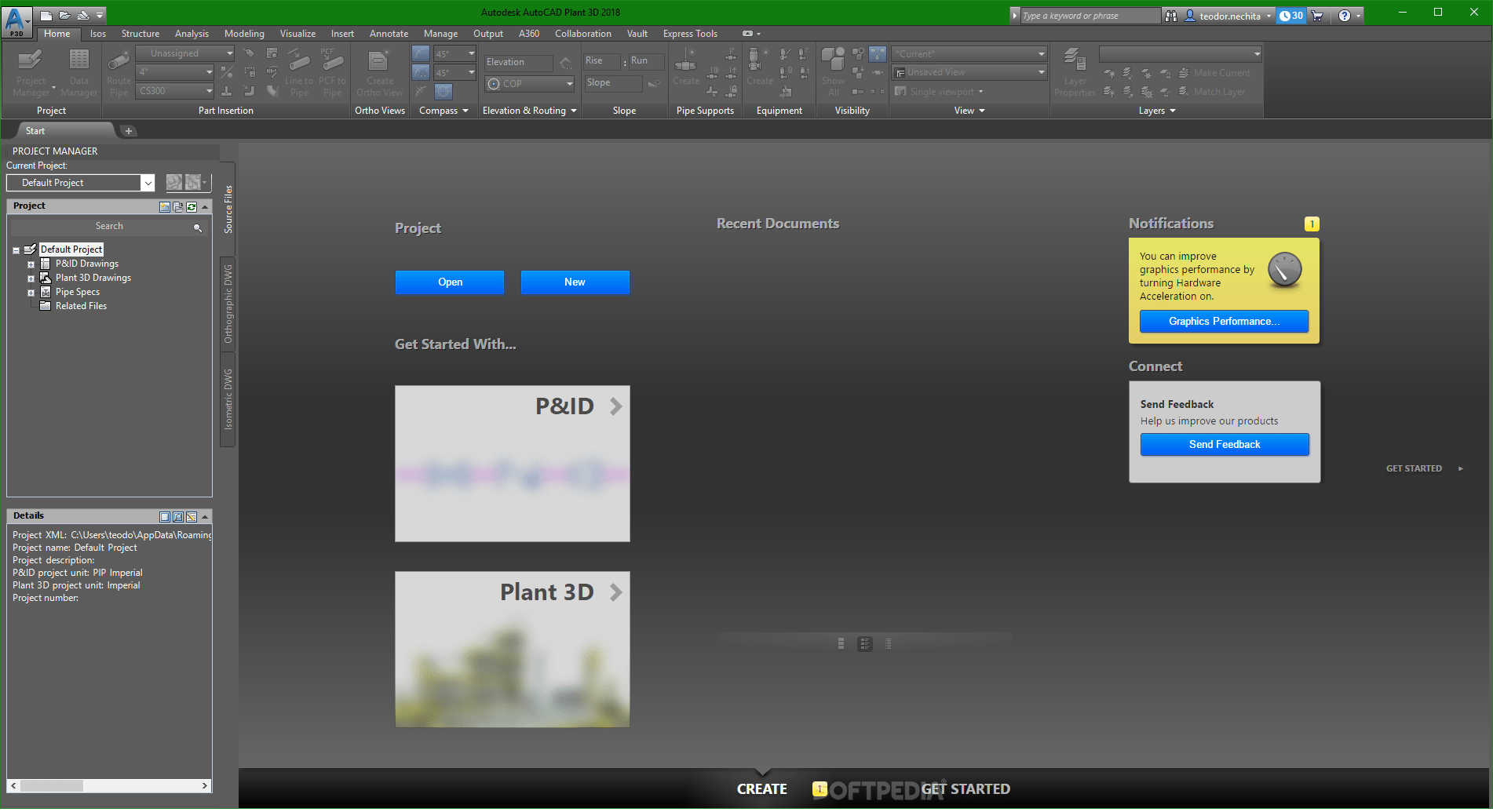Image resolution: width=1493 pixels, height=812 pixels.
Task: Click the Copy drawing to project icon
Action: [x=178, y=206]
